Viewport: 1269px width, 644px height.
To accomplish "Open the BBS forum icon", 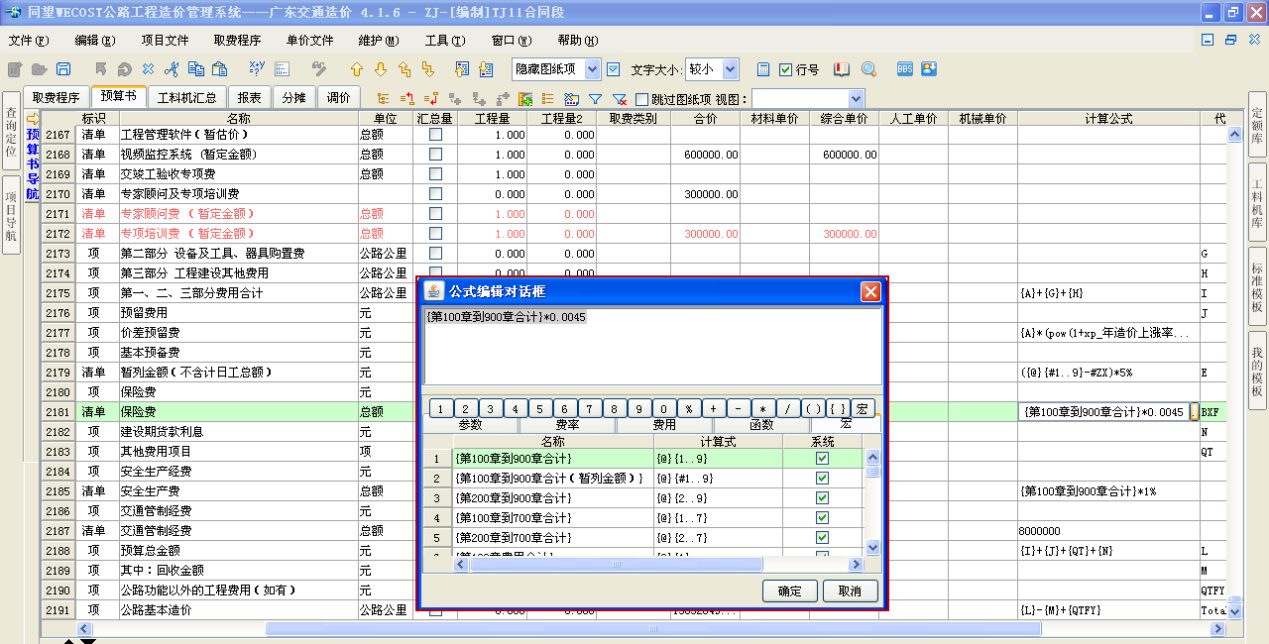I will coord(904,69).
